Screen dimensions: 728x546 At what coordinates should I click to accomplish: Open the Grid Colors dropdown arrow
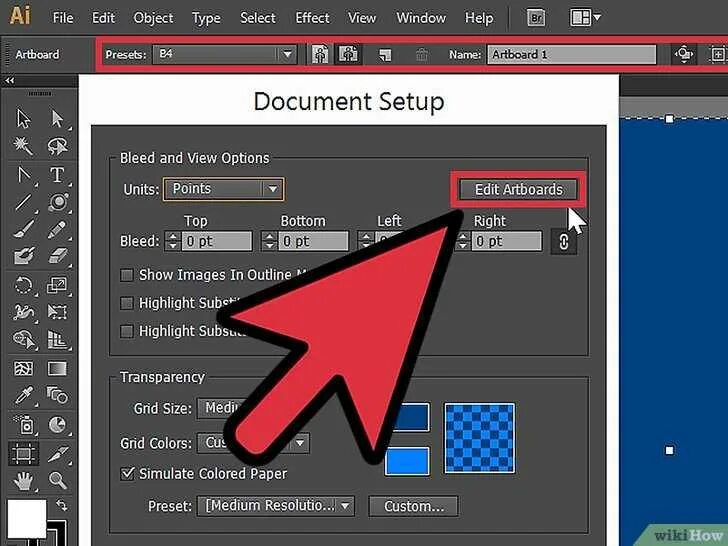(300, 443)
